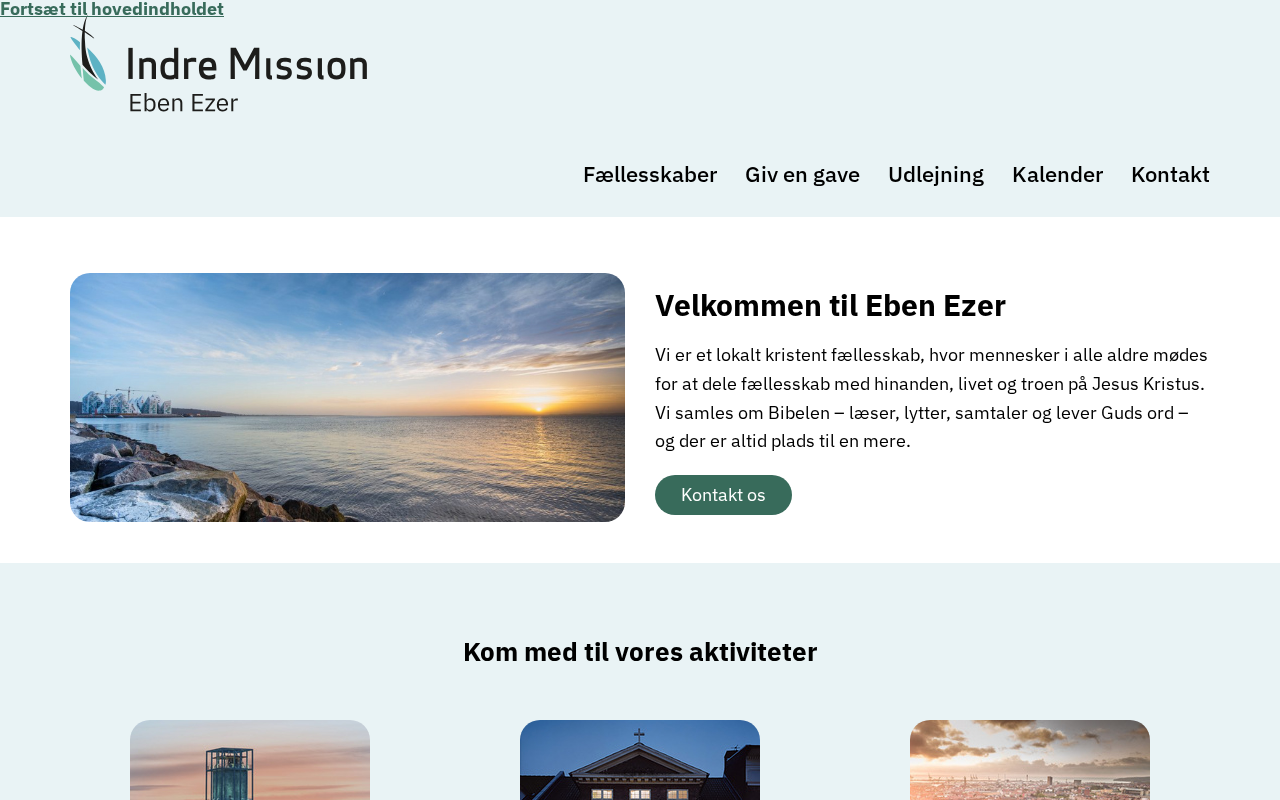Click the Indre Mission wordmark text
Image resolution: width=1280 pixels, height=800 pixels.
click(x=248, y=65)
